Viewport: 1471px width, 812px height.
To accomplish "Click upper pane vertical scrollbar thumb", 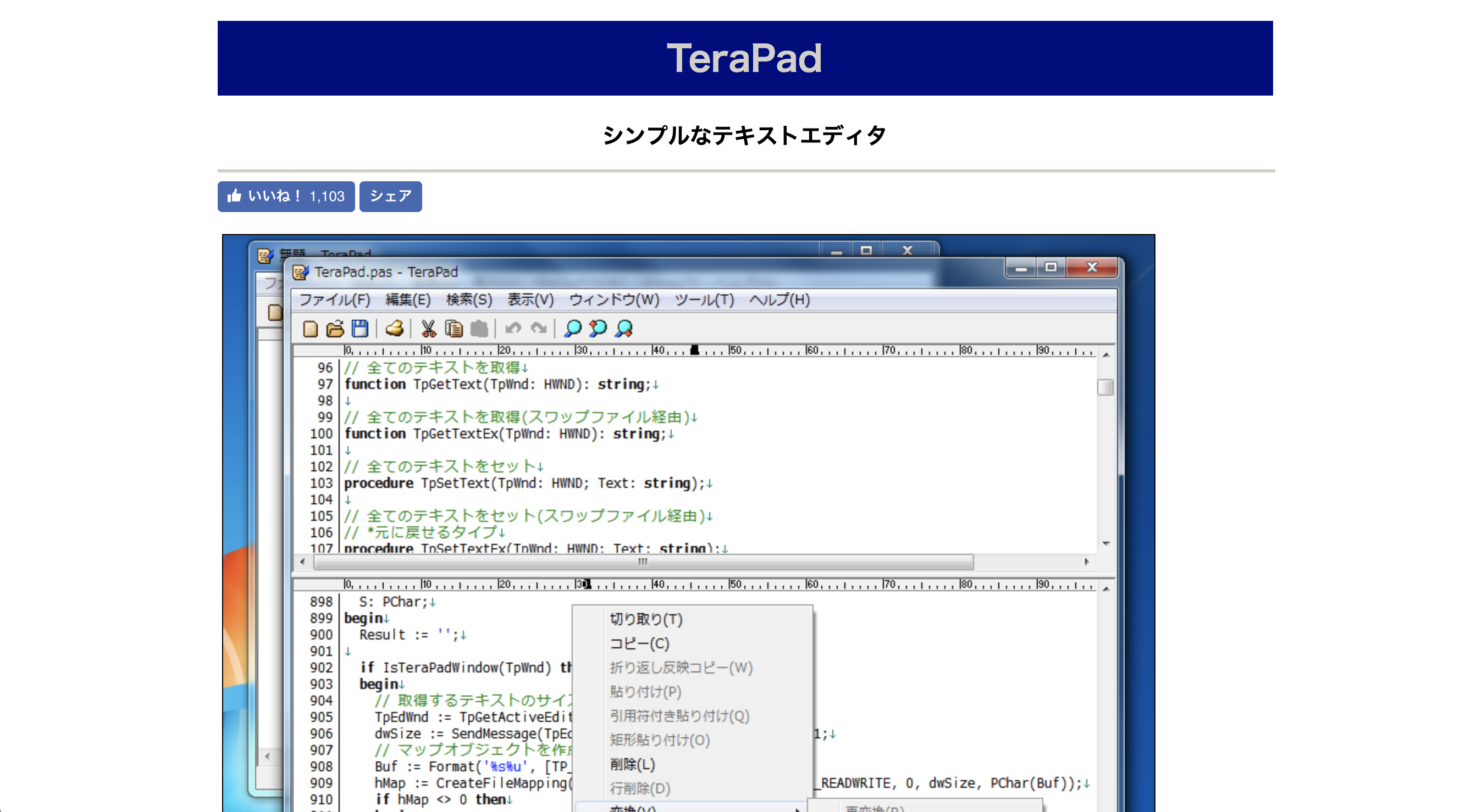I will (x=1105, y=387).
